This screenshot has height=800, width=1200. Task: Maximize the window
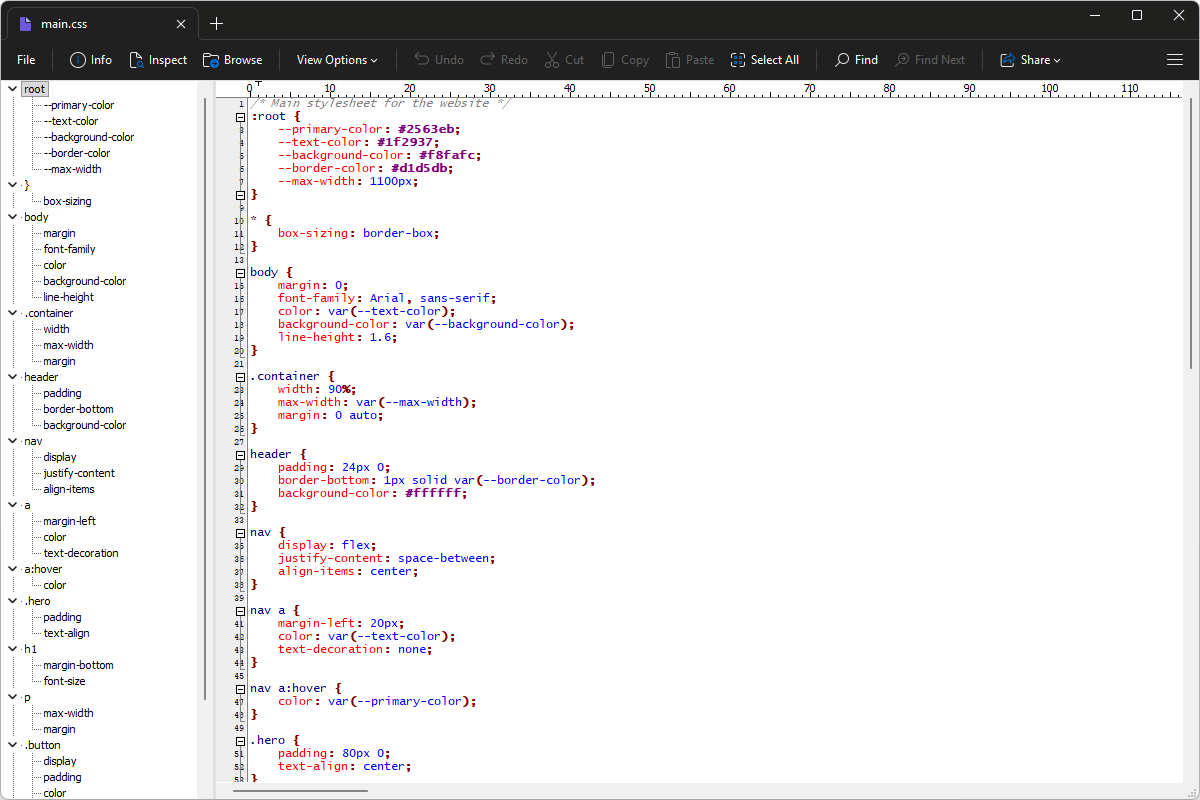coord(1137,15)
